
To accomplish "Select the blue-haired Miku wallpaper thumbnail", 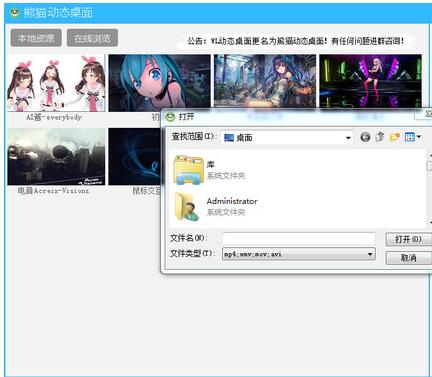I will click(x=159, y=83).
